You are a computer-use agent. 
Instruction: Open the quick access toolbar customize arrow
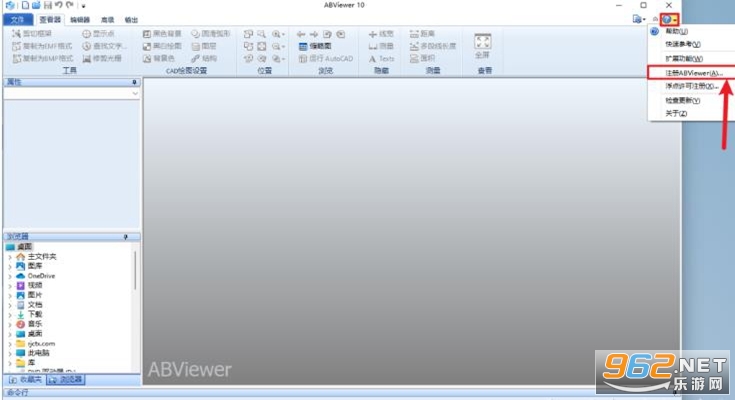[x=83, y=6]
